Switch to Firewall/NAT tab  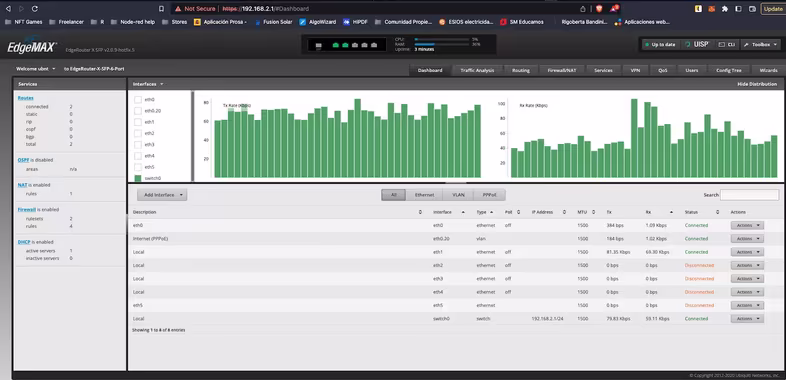point(561,70)
